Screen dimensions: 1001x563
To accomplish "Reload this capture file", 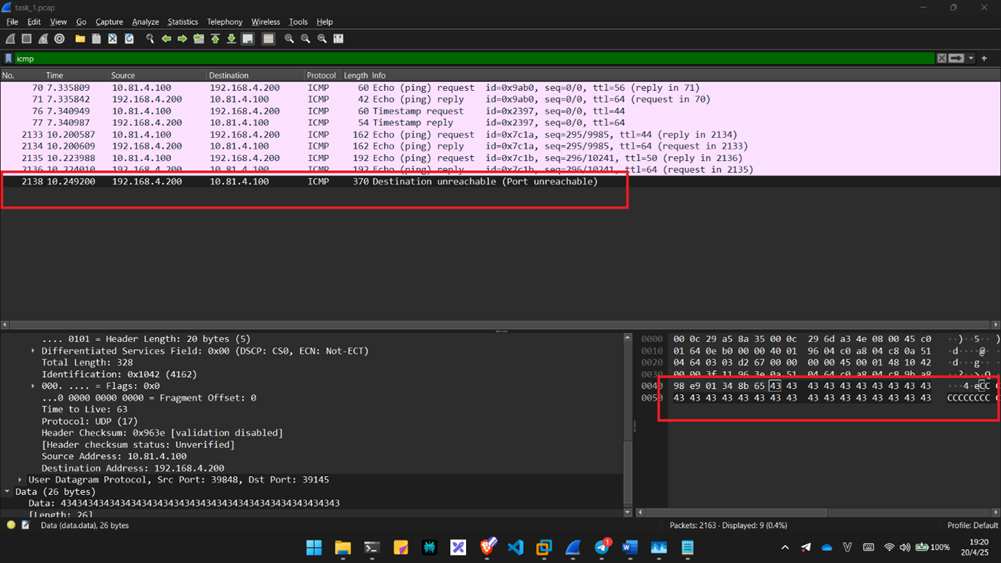I will (129, 39).
